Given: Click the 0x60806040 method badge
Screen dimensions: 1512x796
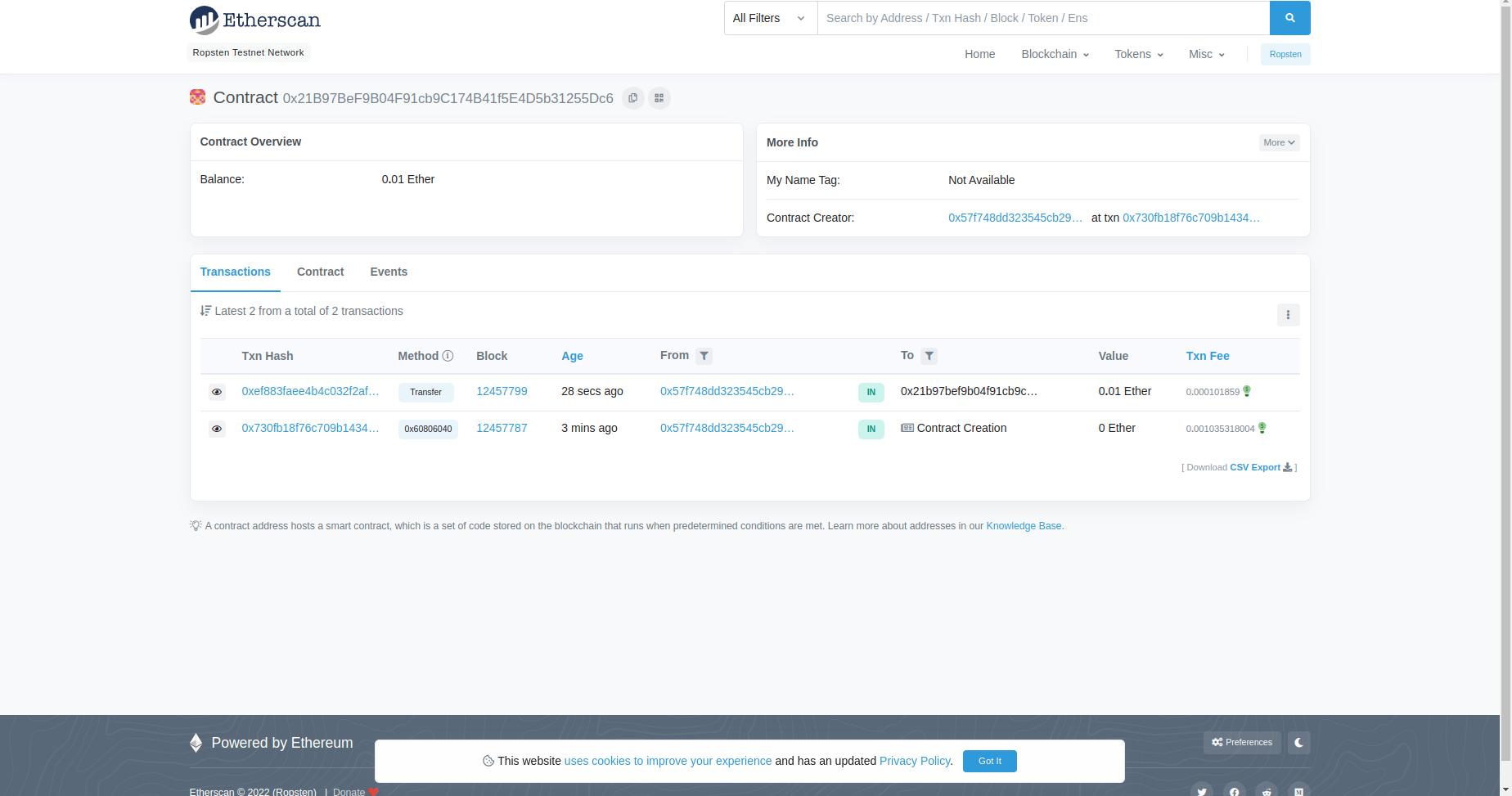Looking at the screenshot, I should 428,429.
